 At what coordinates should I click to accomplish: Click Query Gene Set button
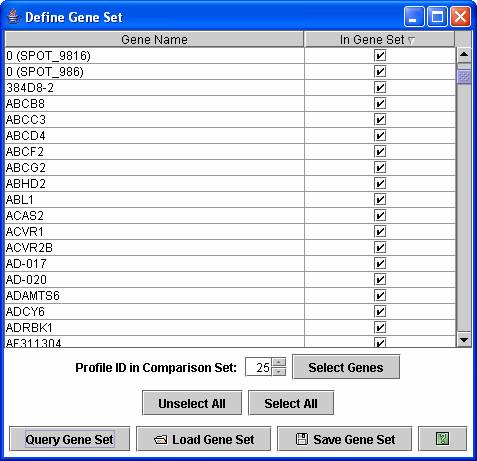[x=69, y=439]
